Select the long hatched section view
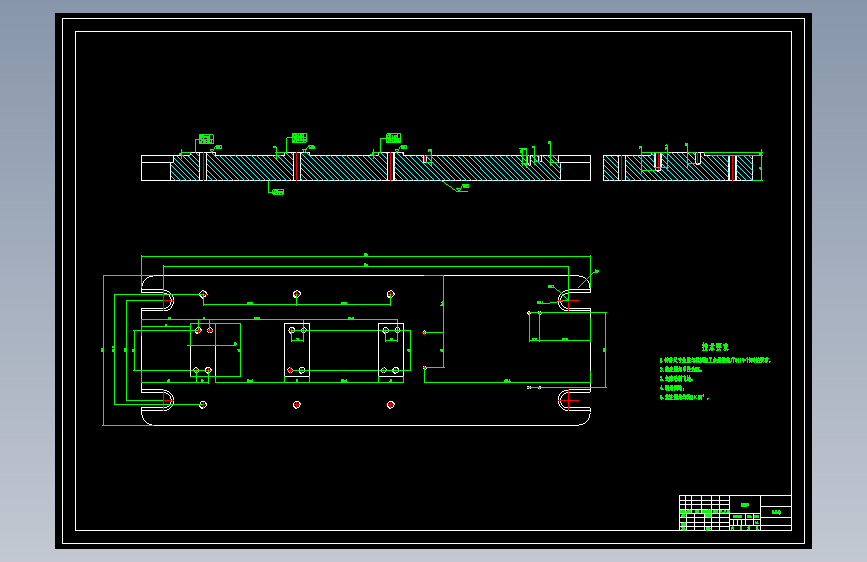The width and height of the screenshot is (867, 562). pos(365,168)
